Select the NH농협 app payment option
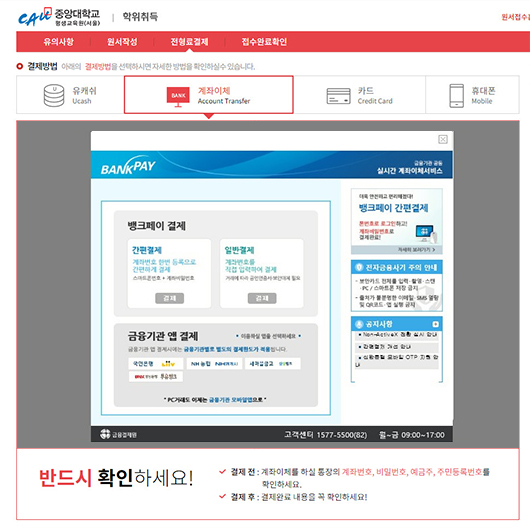 tap(214, 364)
